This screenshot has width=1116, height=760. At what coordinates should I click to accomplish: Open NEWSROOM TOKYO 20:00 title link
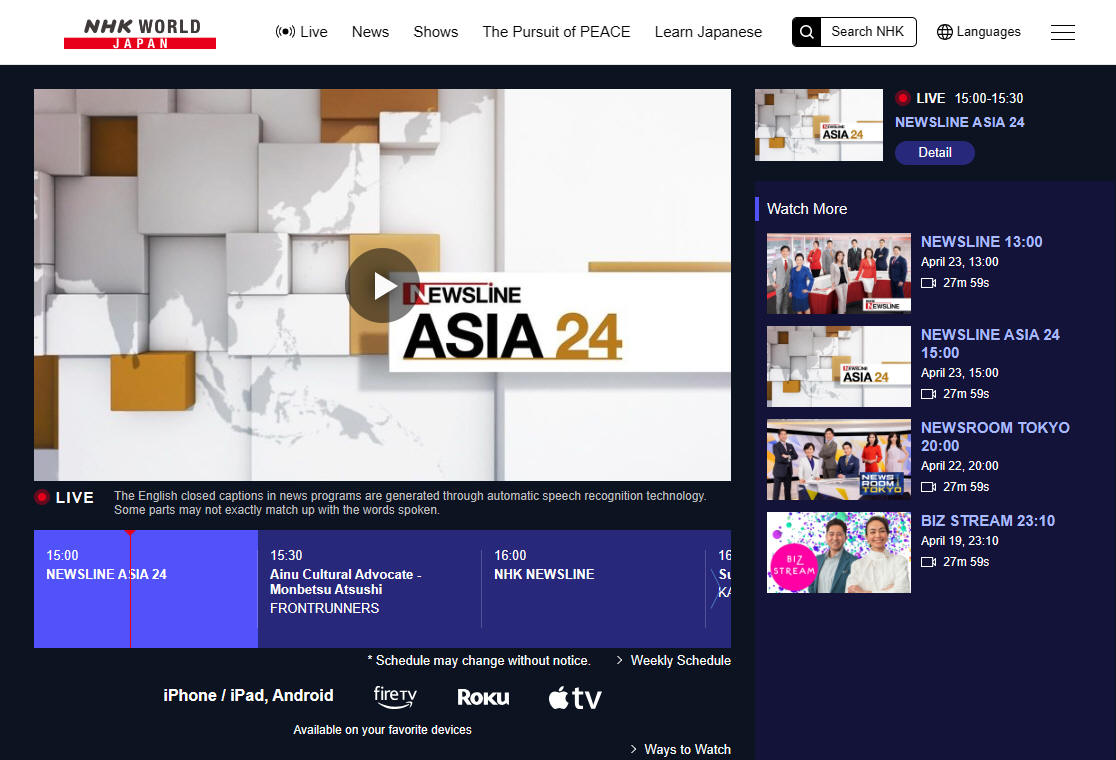995,437
